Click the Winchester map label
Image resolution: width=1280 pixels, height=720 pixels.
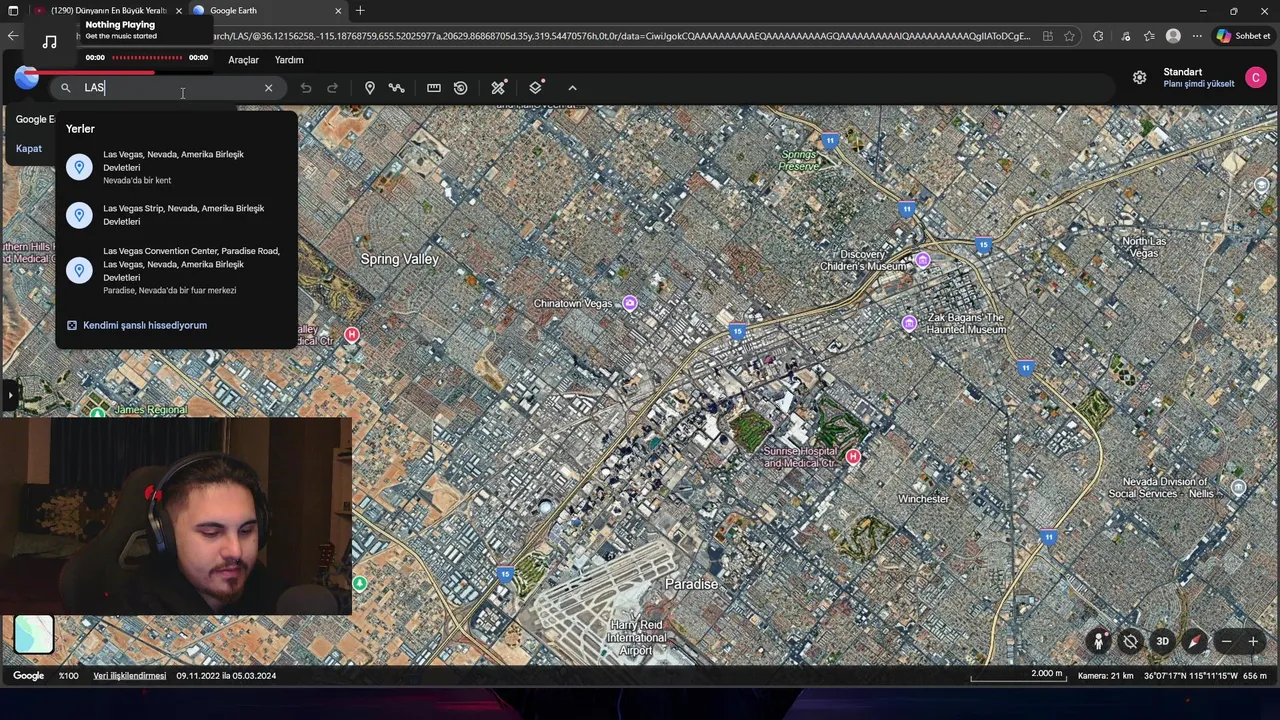point(924,499)
